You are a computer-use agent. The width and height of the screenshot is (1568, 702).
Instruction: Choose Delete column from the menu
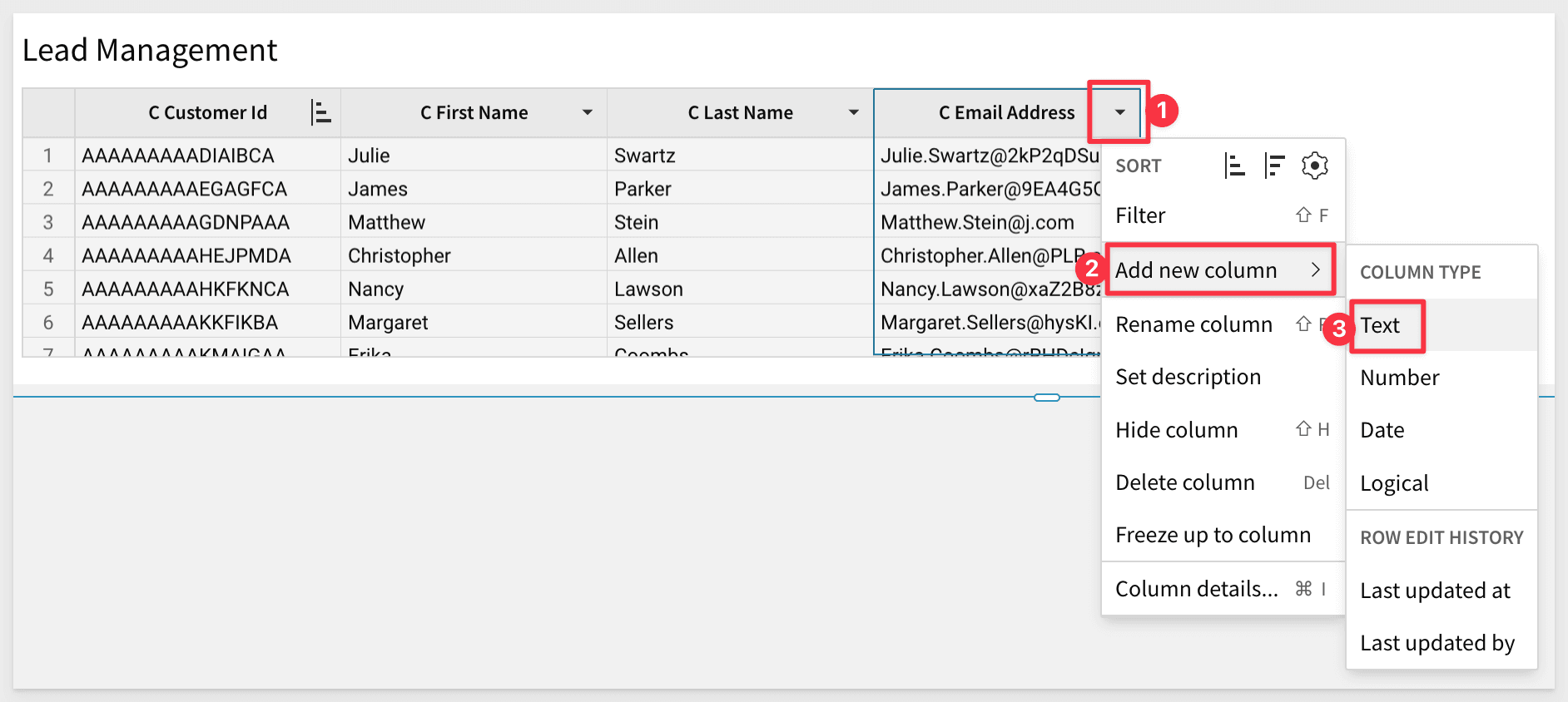1185,482
